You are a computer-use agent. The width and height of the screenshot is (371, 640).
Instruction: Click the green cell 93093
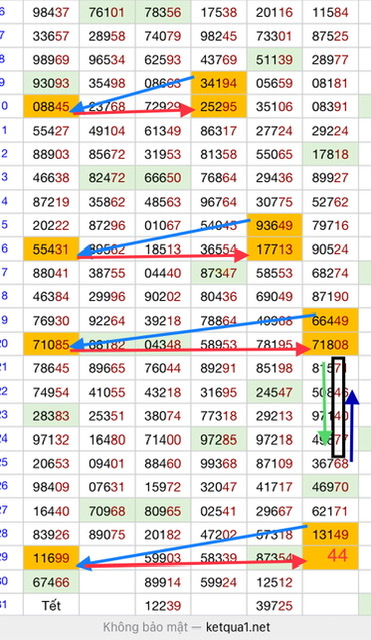coord(51,83)
